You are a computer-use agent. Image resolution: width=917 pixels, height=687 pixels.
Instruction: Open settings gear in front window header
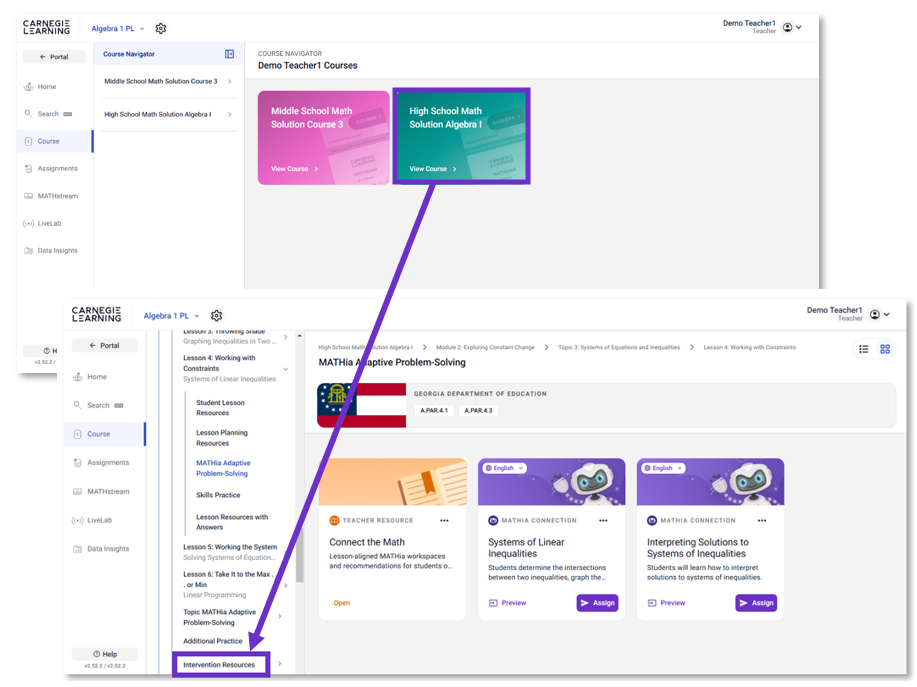point(216,316)
